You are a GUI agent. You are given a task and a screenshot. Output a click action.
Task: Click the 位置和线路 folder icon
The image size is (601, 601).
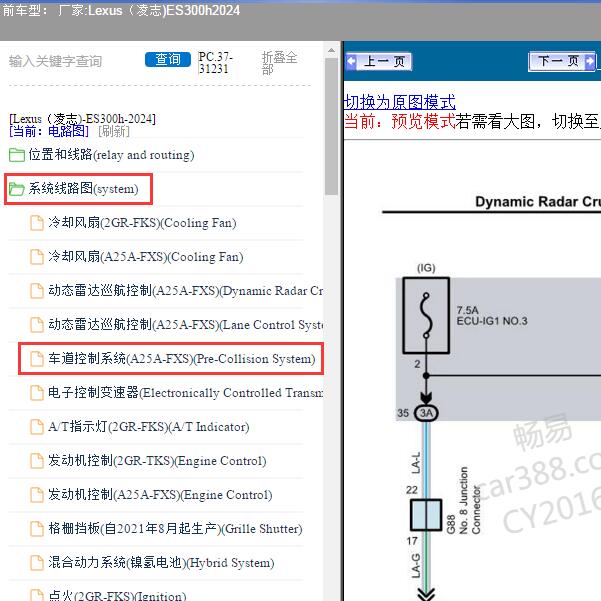[16, 155]
